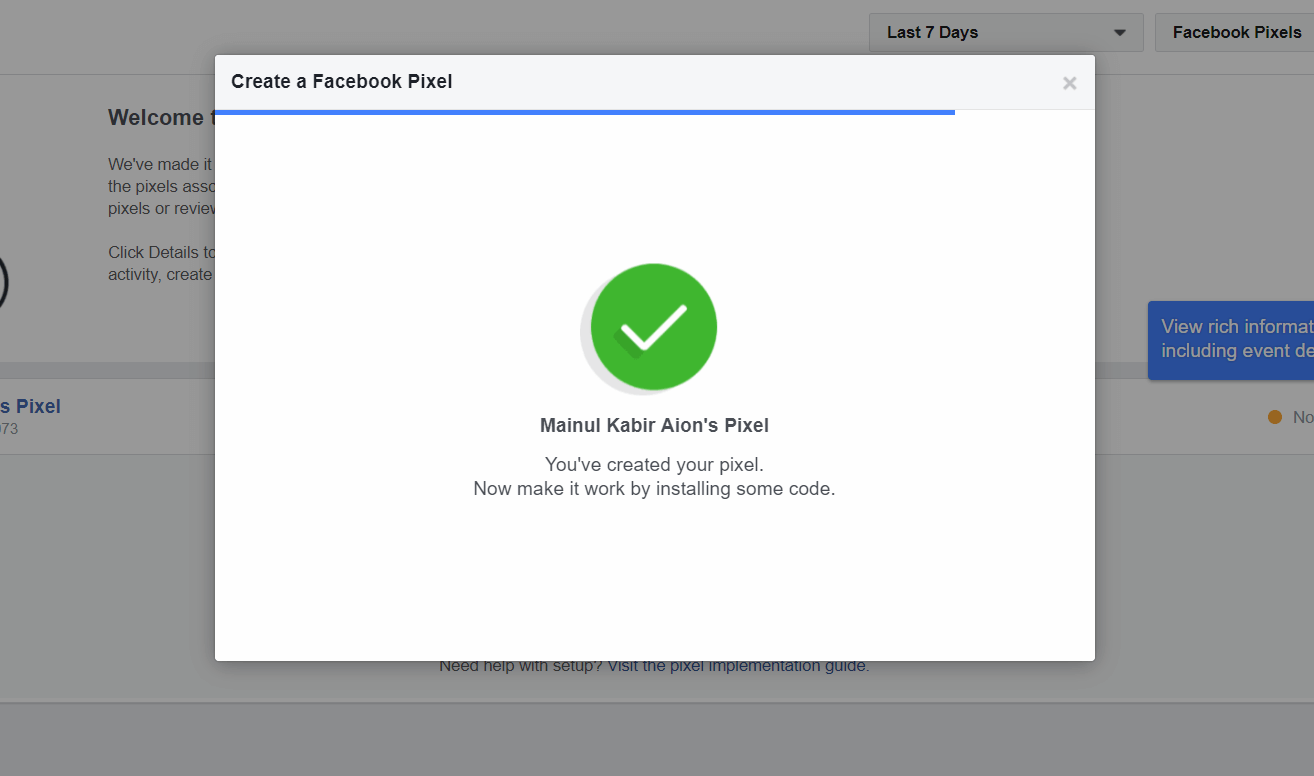Screen dimensions: 1314x776
Task: Close the Create a Facebook Pixel dialog
Action: pos(1069,83)
